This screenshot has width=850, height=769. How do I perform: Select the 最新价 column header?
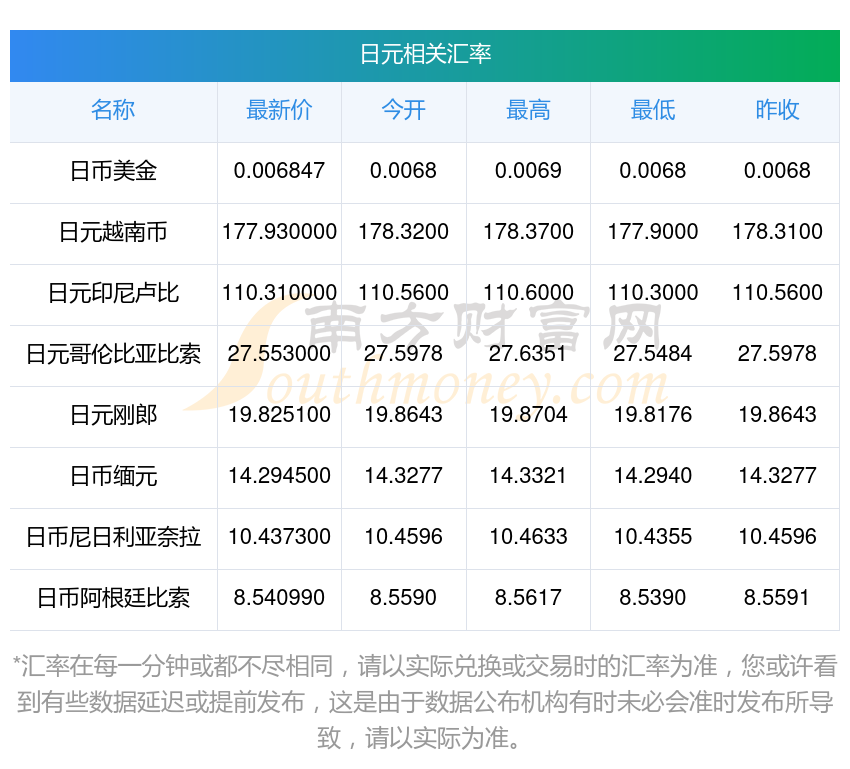[x=279, y=110]
